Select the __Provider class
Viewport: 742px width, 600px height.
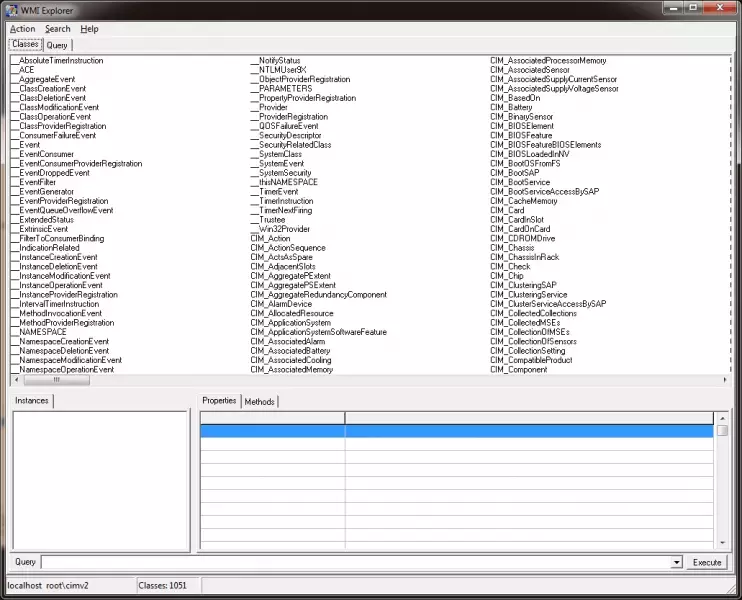pos(269,107)
